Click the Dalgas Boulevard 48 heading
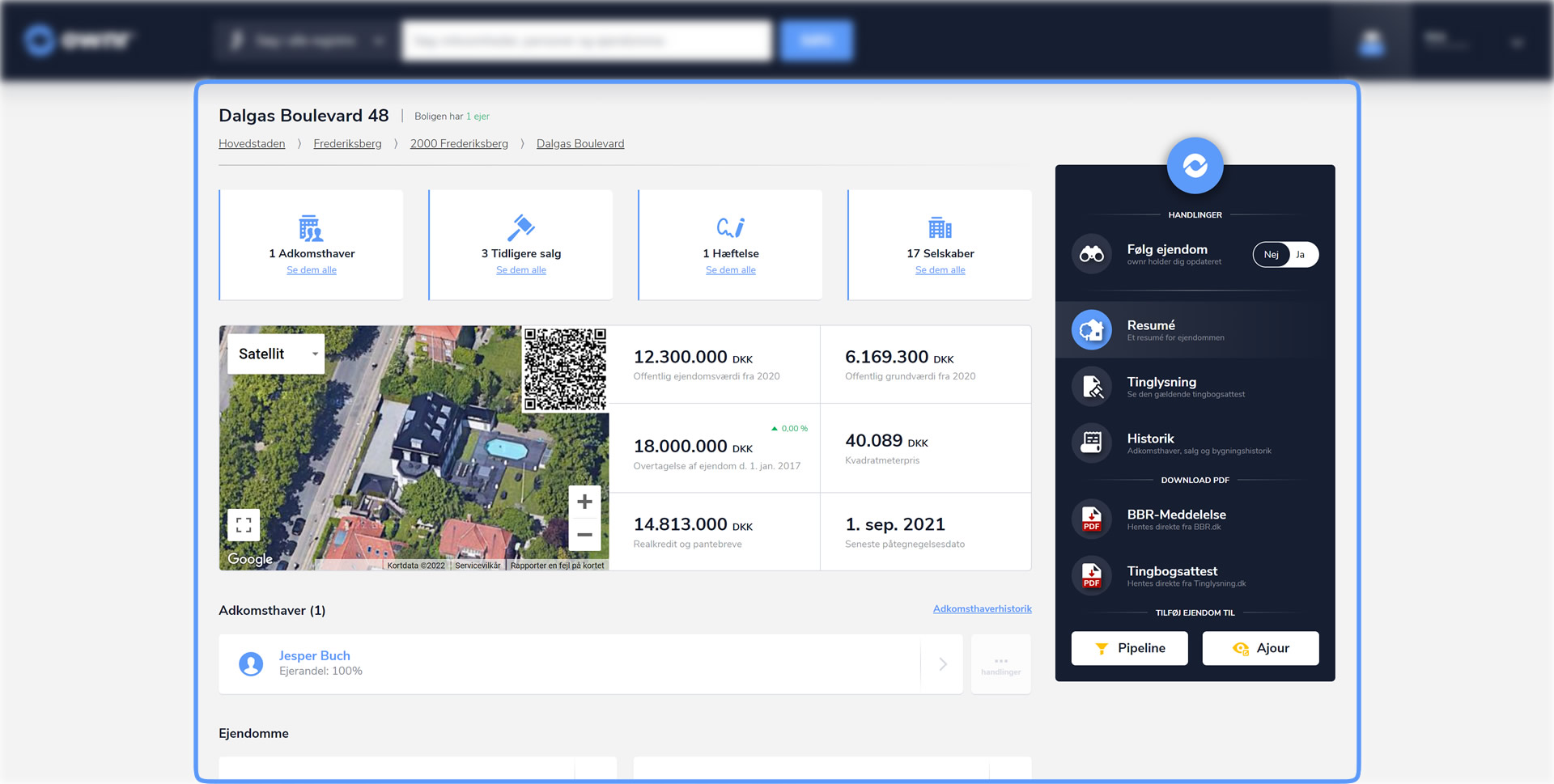The height and width of the screenshot is (784, 1554). point(304,116)
